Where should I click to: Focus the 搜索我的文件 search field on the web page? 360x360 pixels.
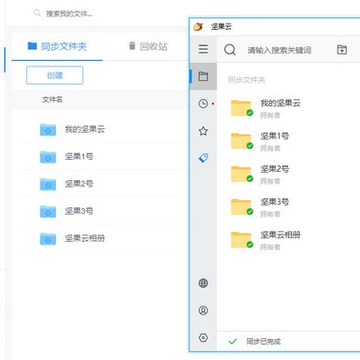(x=69, y=14)
